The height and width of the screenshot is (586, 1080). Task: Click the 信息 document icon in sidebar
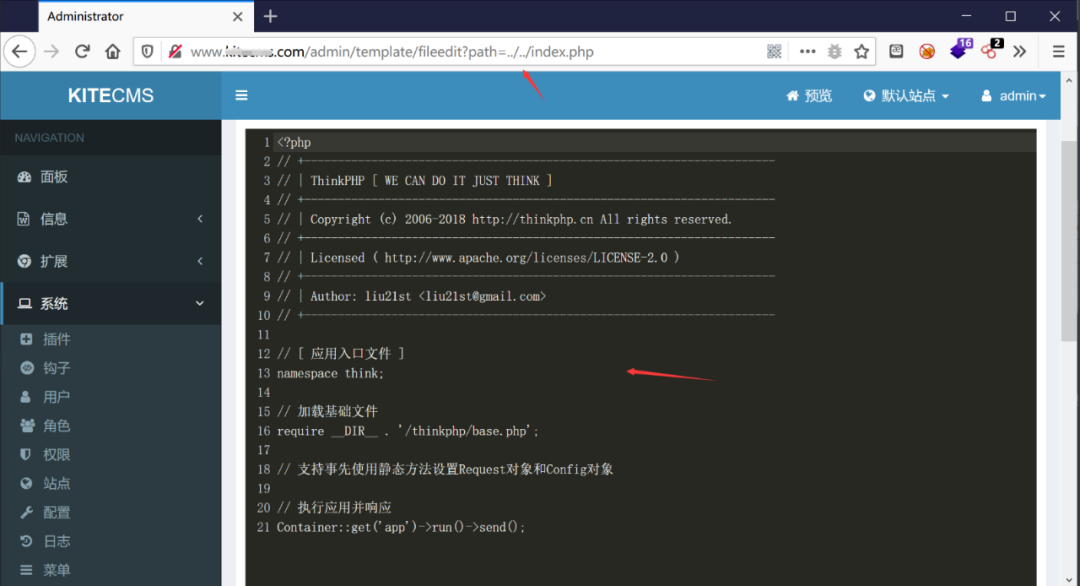23,219
